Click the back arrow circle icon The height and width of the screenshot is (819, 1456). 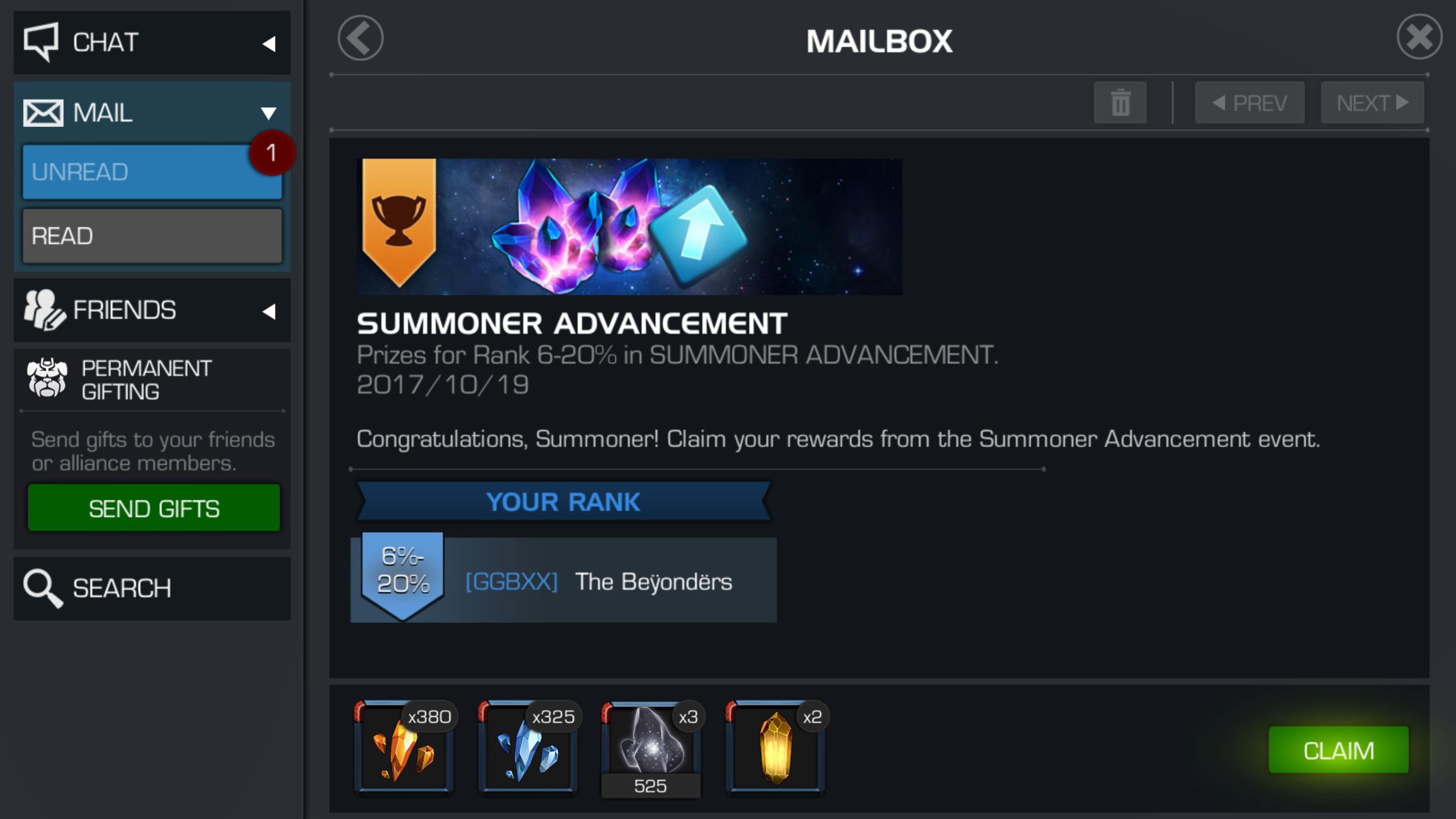361,38
